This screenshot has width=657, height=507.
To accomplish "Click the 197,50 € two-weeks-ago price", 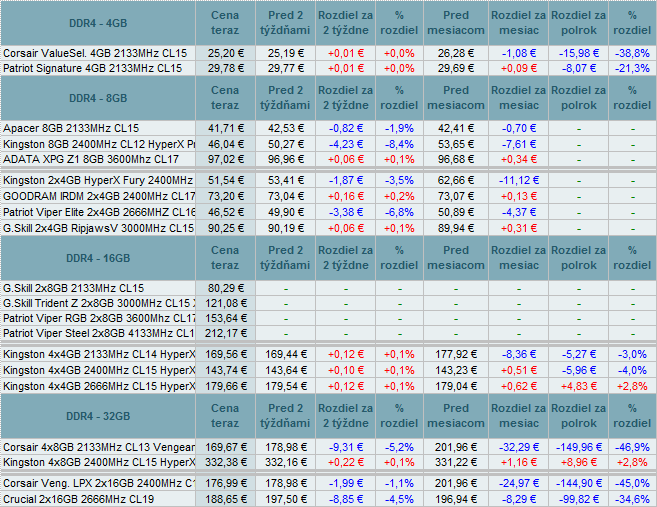I will pos(286,499).
